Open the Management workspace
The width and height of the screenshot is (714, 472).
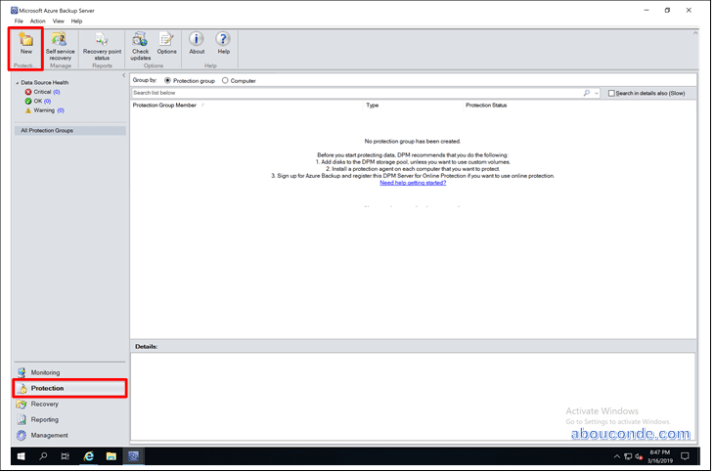[49, 435]
